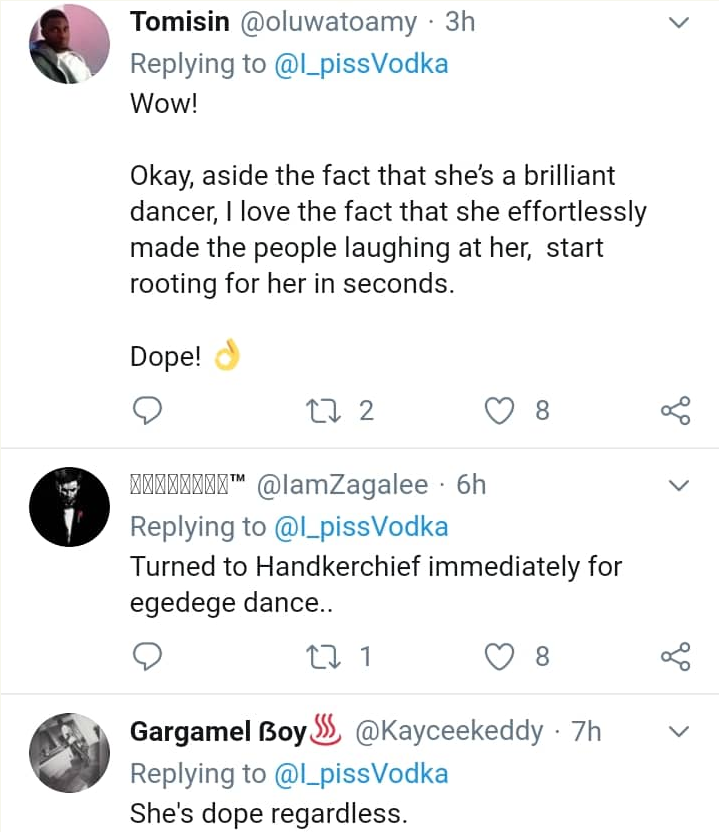Viewport: 719px width, 832px height.
Task: View Gargamel Boy's profile avatar
Action: tap(68, 753)
